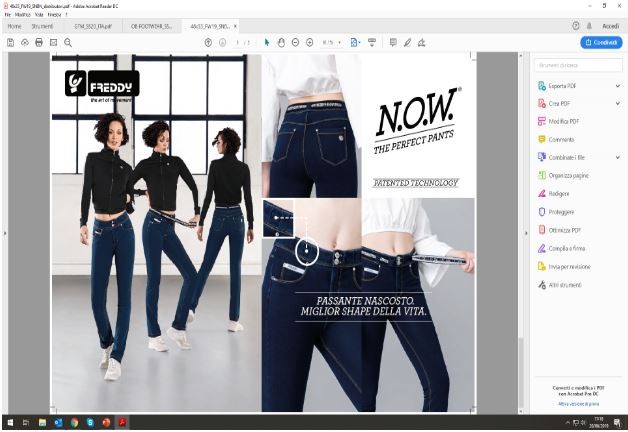Open File Explorer from the taskbar
Viewport: 628px width, 432px height.
point(42,422)
